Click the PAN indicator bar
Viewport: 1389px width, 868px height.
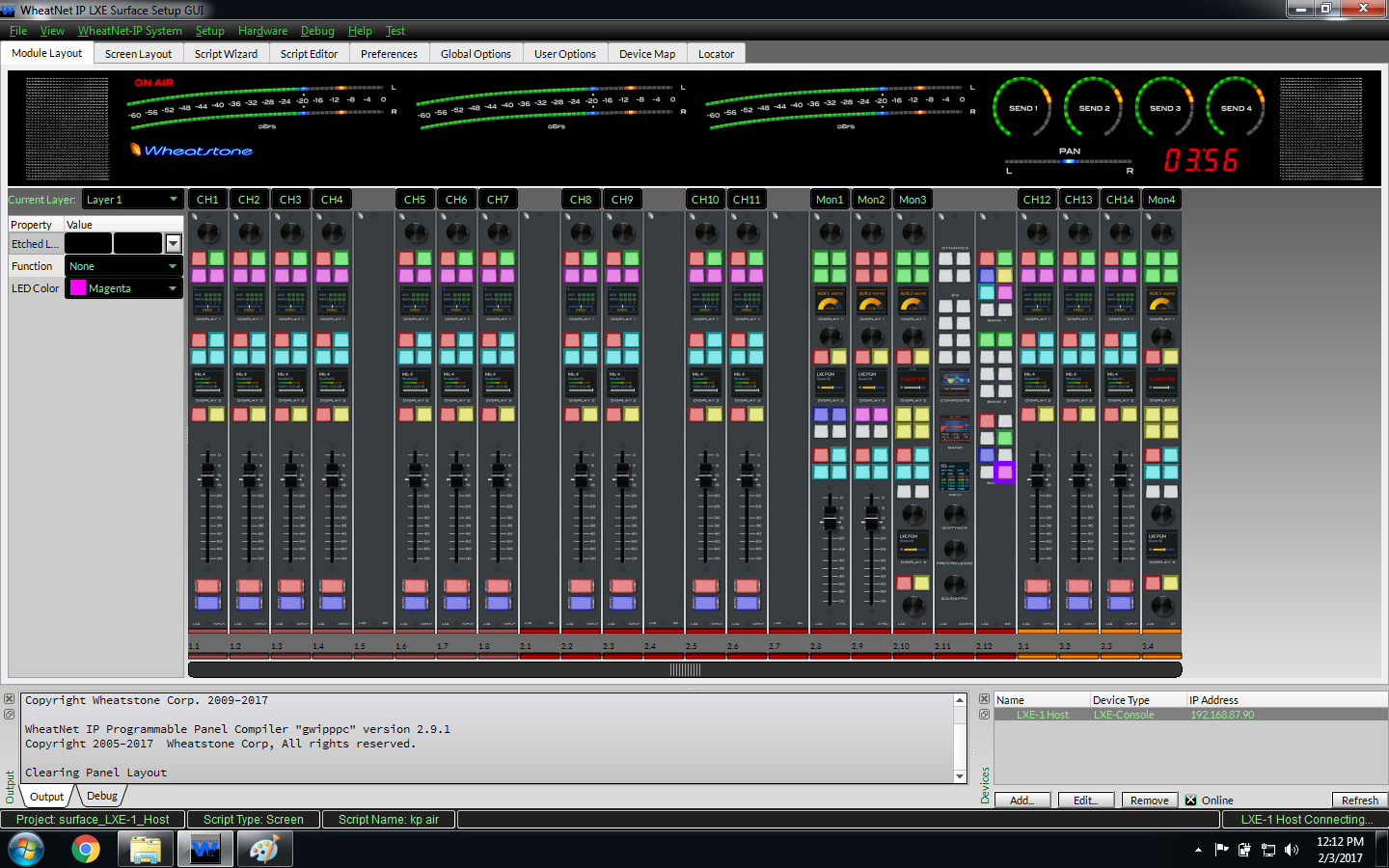coord(1069,161)
